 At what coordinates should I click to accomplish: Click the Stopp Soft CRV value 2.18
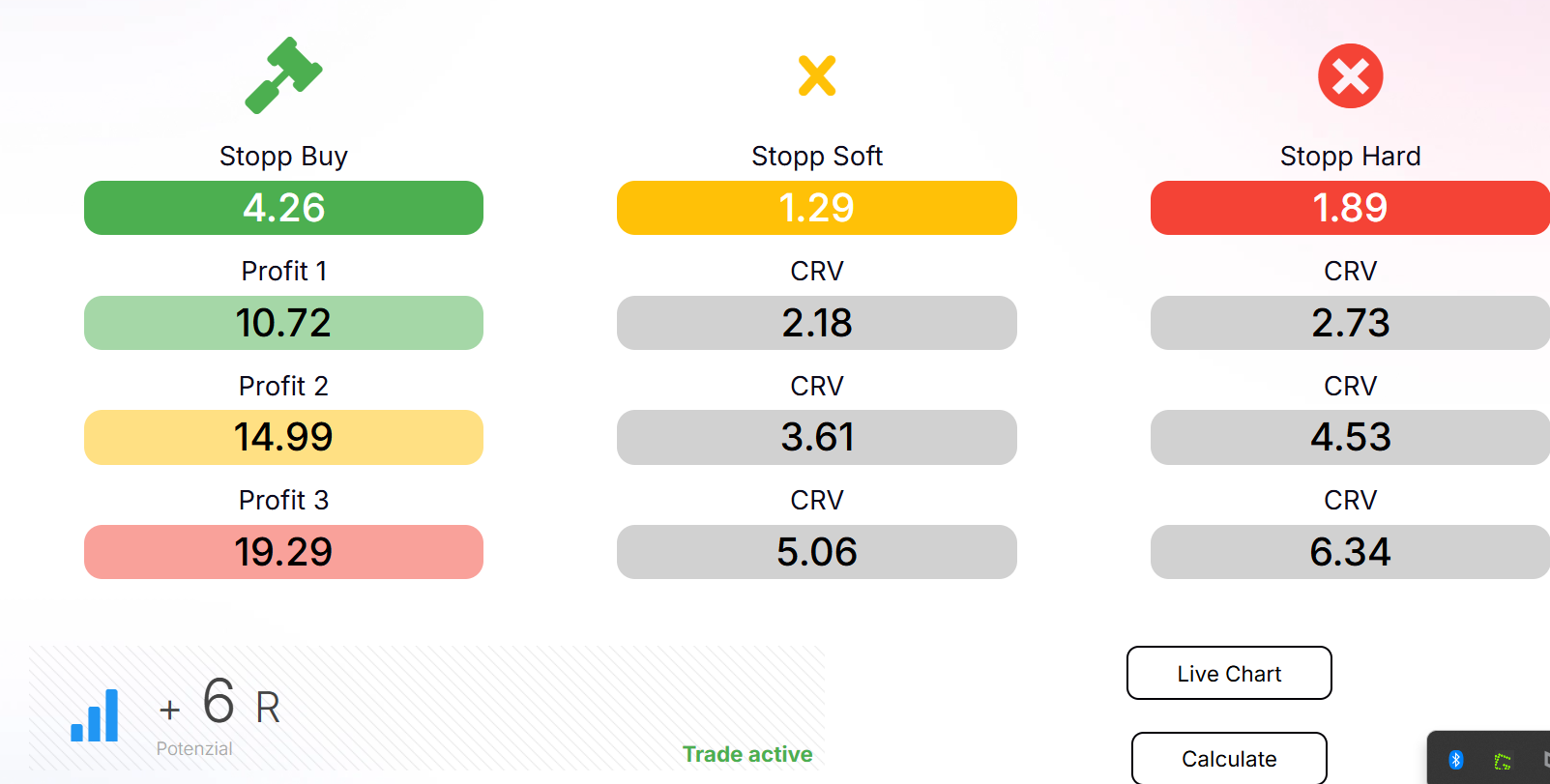point(816,323)
